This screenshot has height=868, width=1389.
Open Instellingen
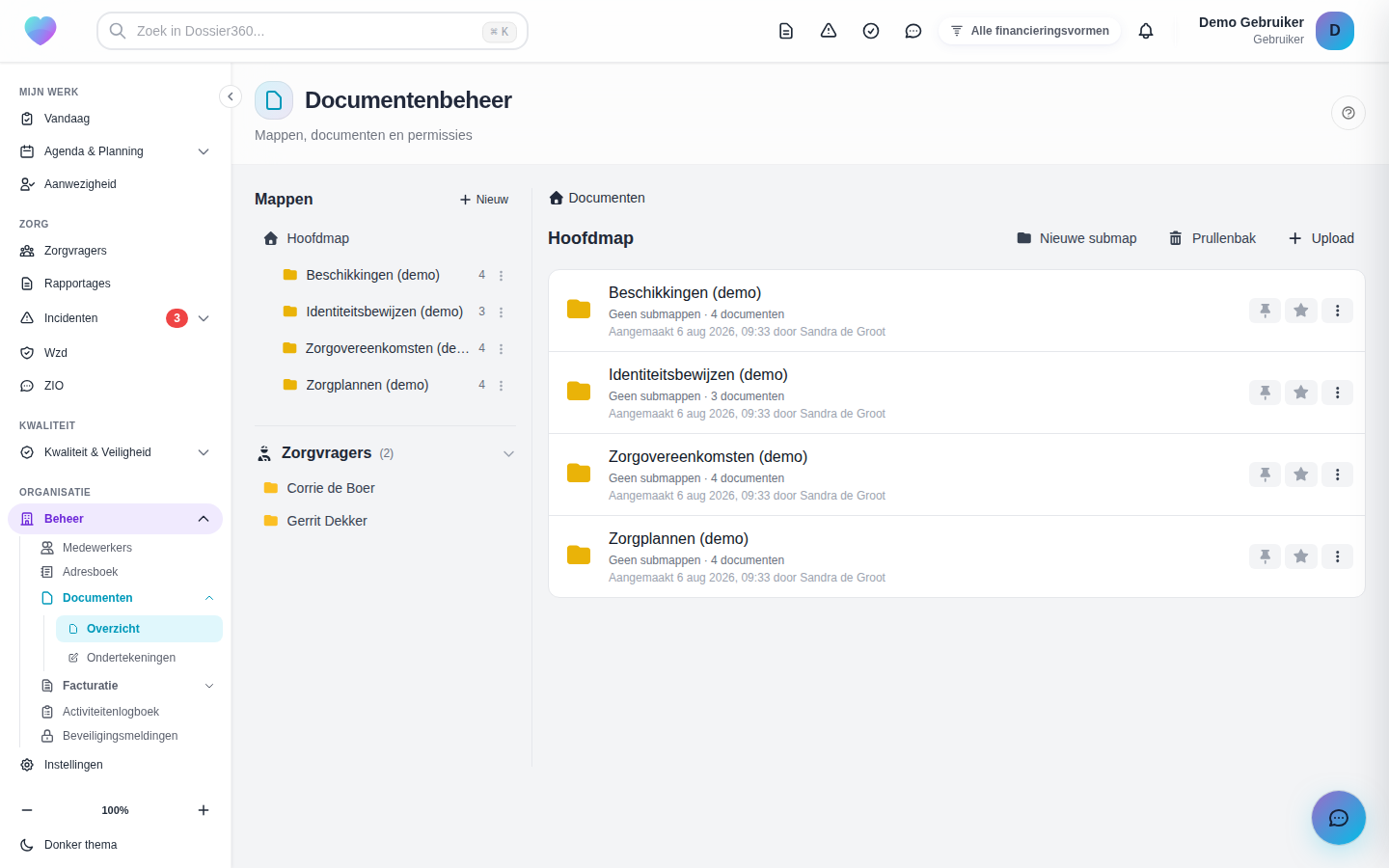[116, 765]
